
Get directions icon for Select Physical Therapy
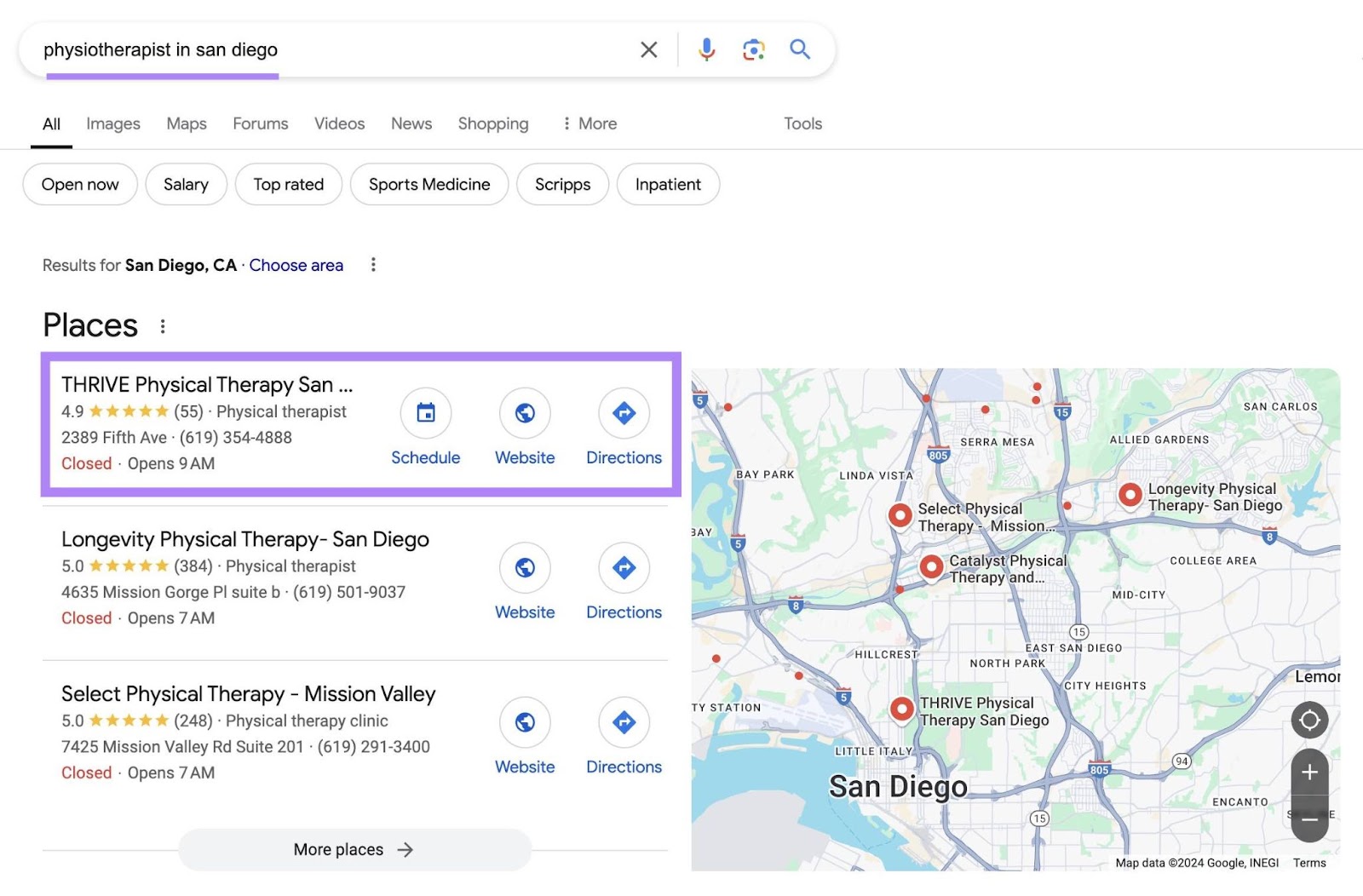624,722
